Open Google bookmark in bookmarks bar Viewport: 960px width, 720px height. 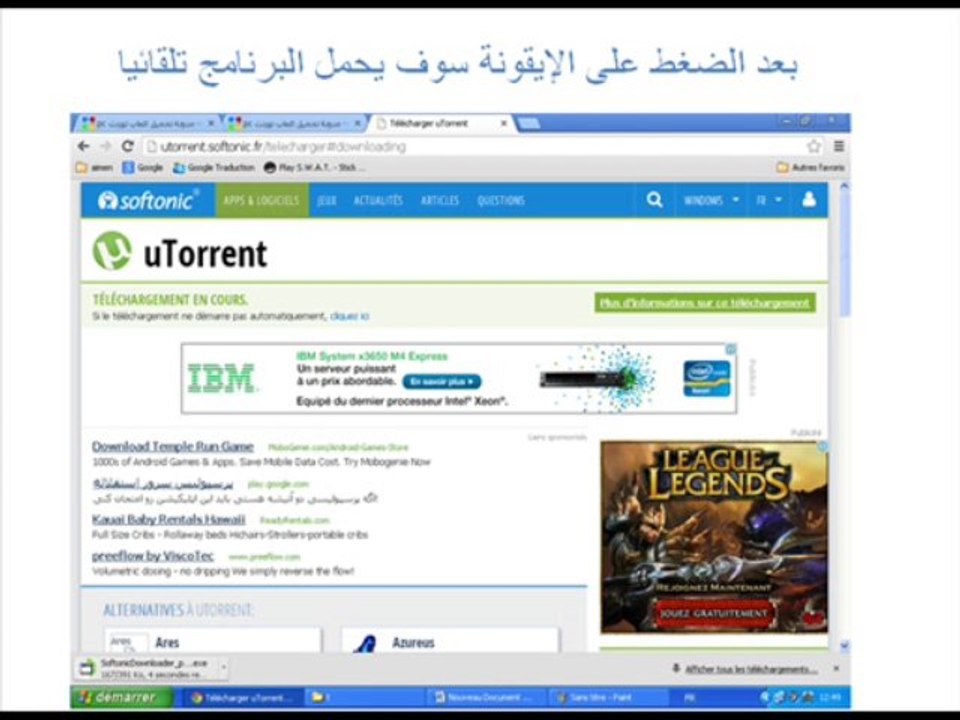[x=143, y=167]
